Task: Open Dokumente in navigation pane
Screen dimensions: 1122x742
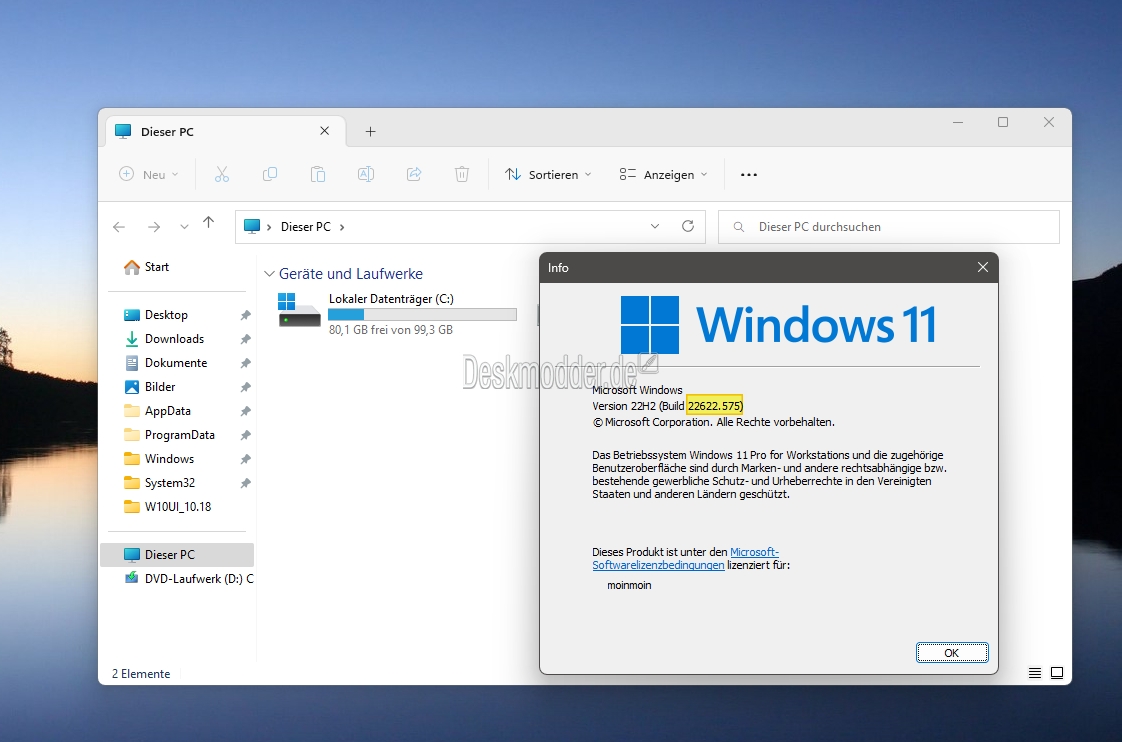Action: tap(175, 363)
